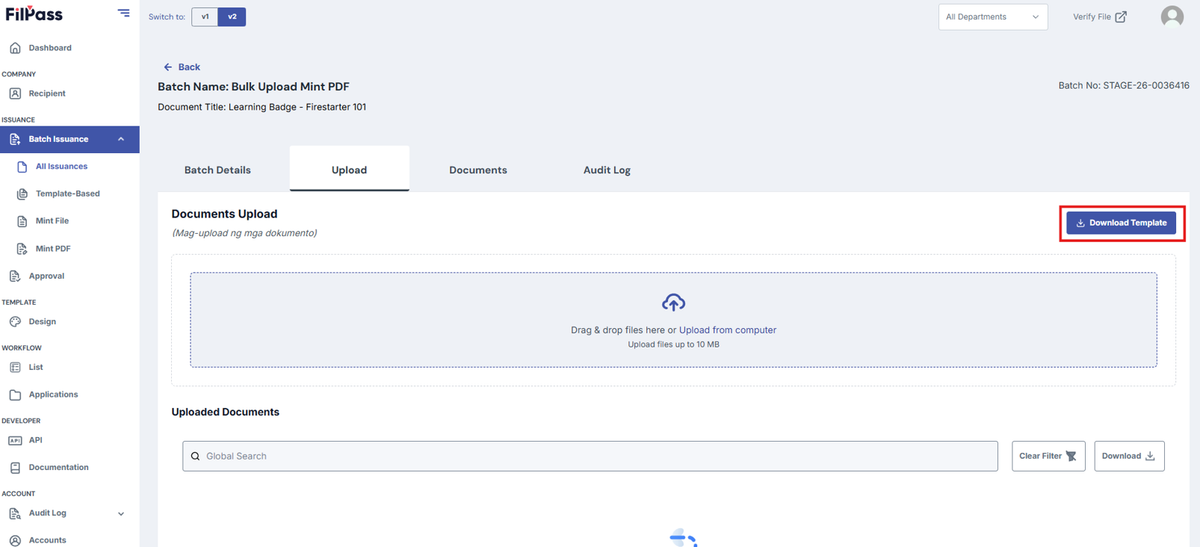Open Recipient in the sidebar
The width and height of the screenshot is (1200, 547).
(x=47, y=93)
